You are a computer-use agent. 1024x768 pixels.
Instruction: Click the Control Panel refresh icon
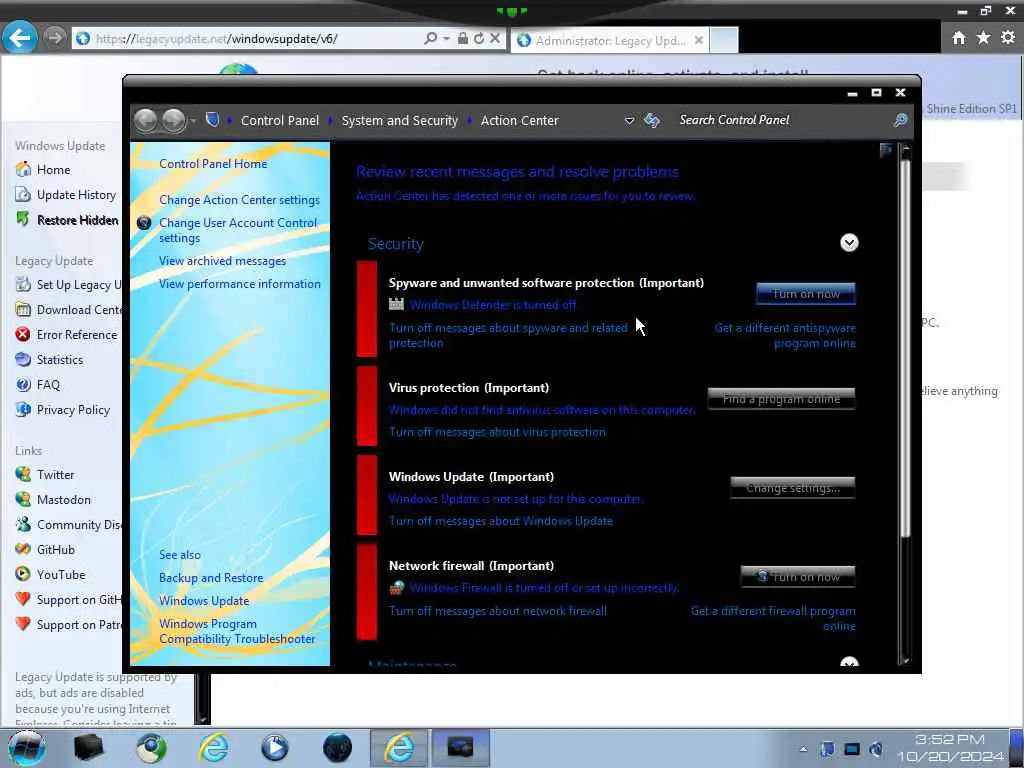652,120
